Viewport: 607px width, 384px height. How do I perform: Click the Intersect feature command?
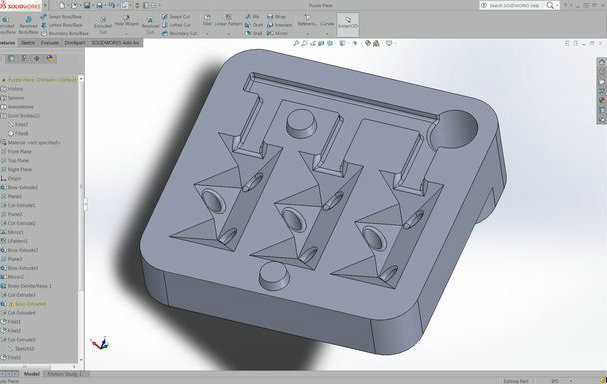[279, 25]
